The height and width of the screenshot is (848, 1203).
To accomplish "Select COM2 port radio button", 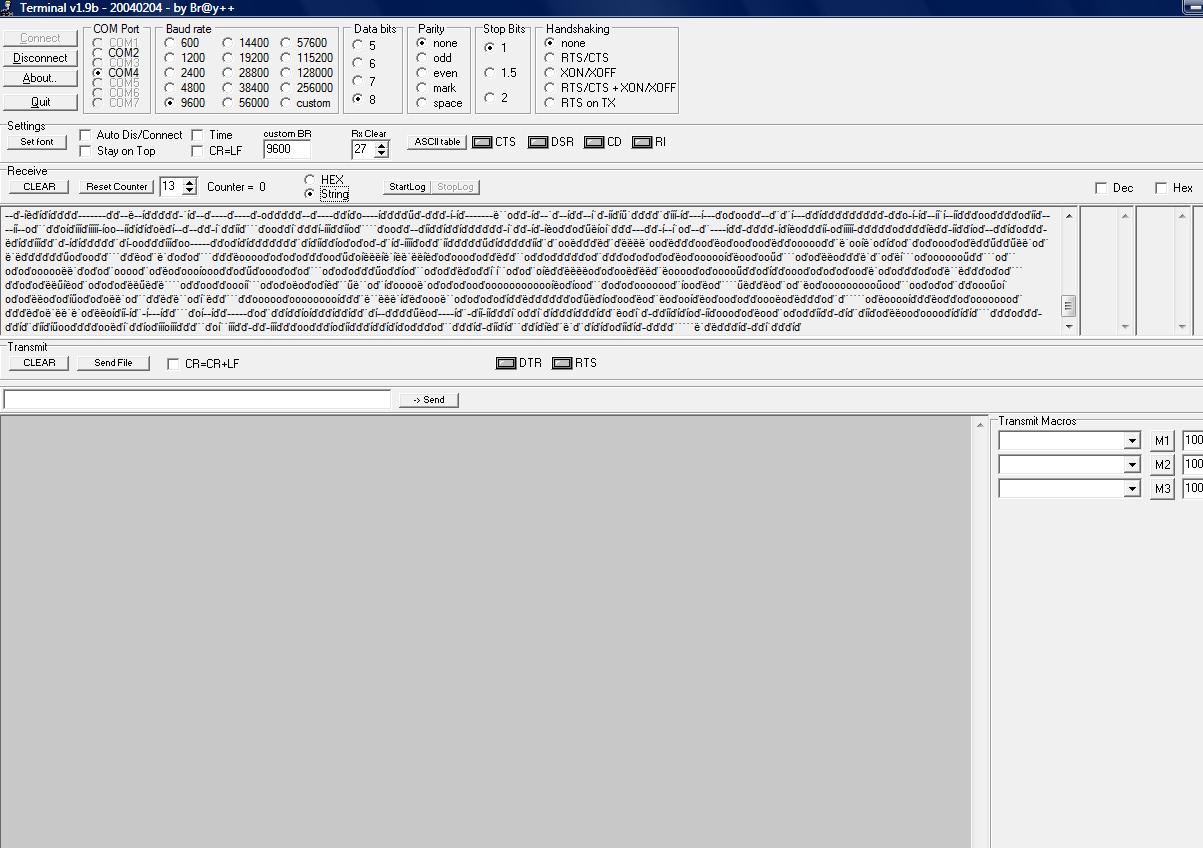I will point(98,53).
